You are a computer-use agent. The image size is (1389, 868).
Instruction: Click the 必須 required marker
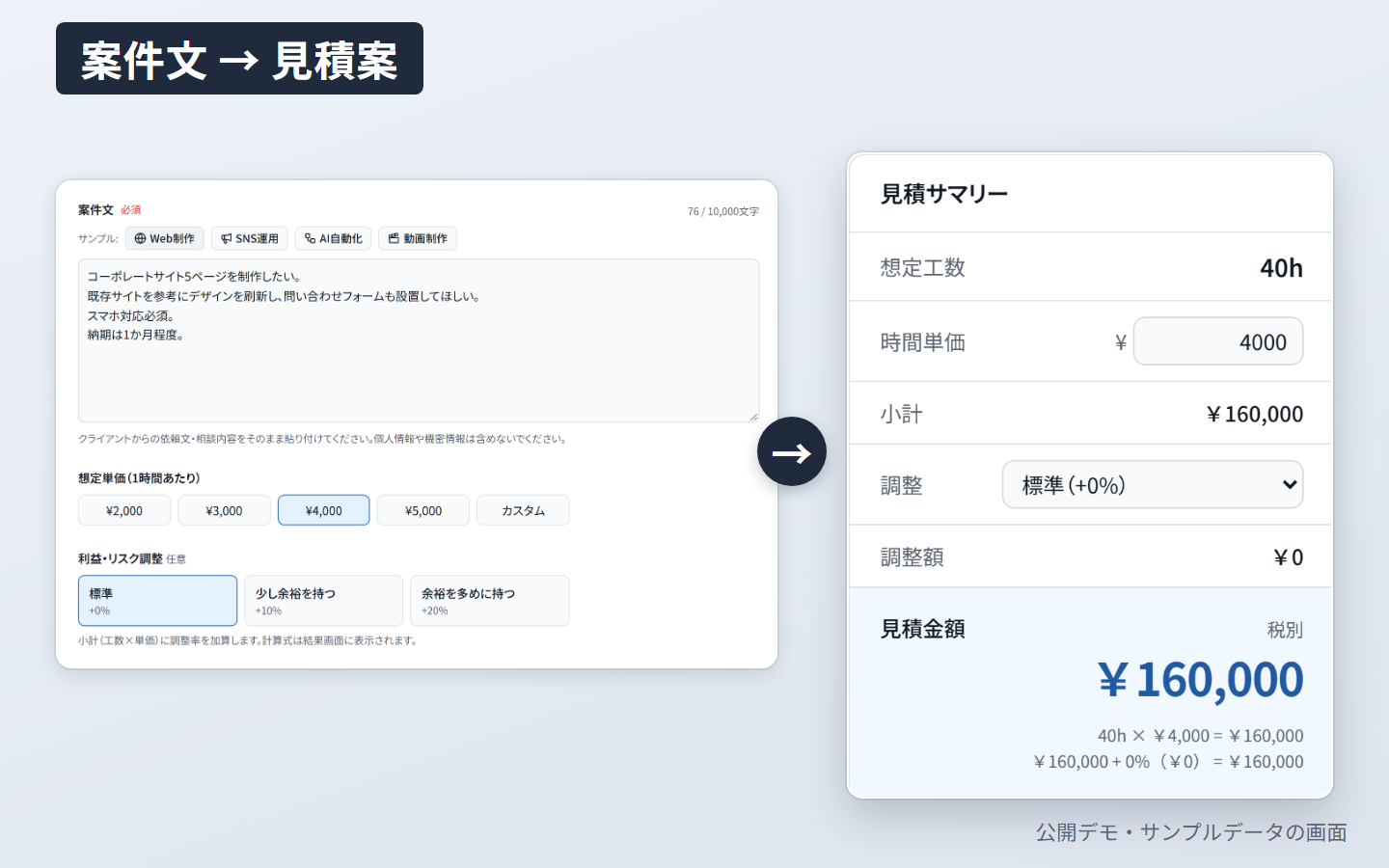[131, 209]
